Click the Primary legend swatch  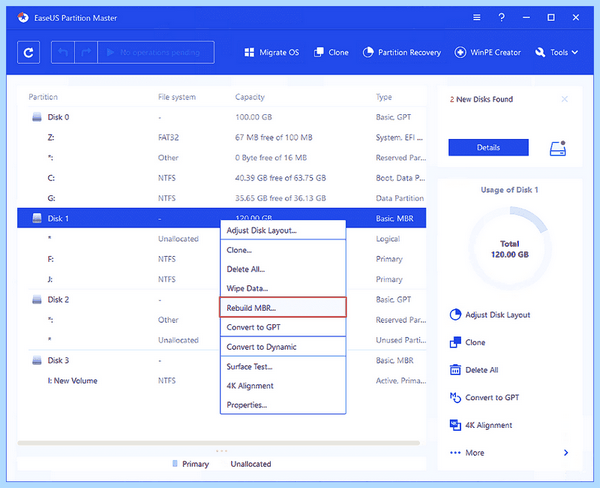175,464
